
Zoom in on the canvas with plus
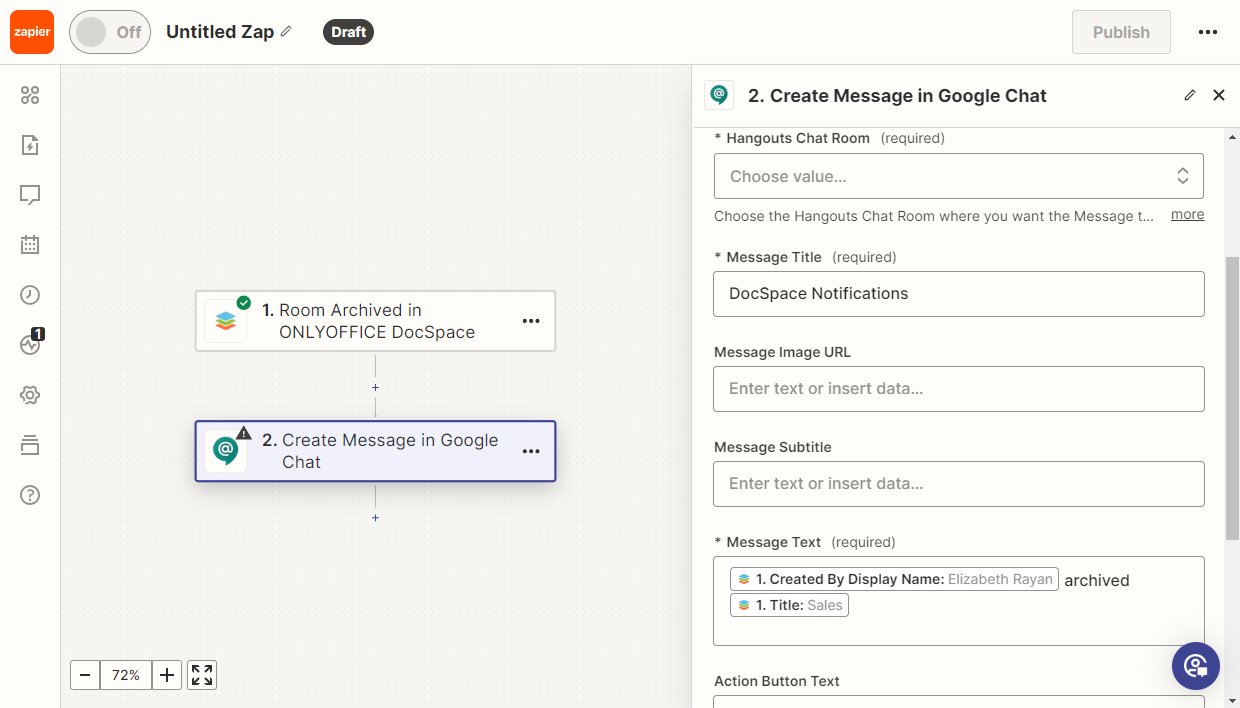point(167,675)
